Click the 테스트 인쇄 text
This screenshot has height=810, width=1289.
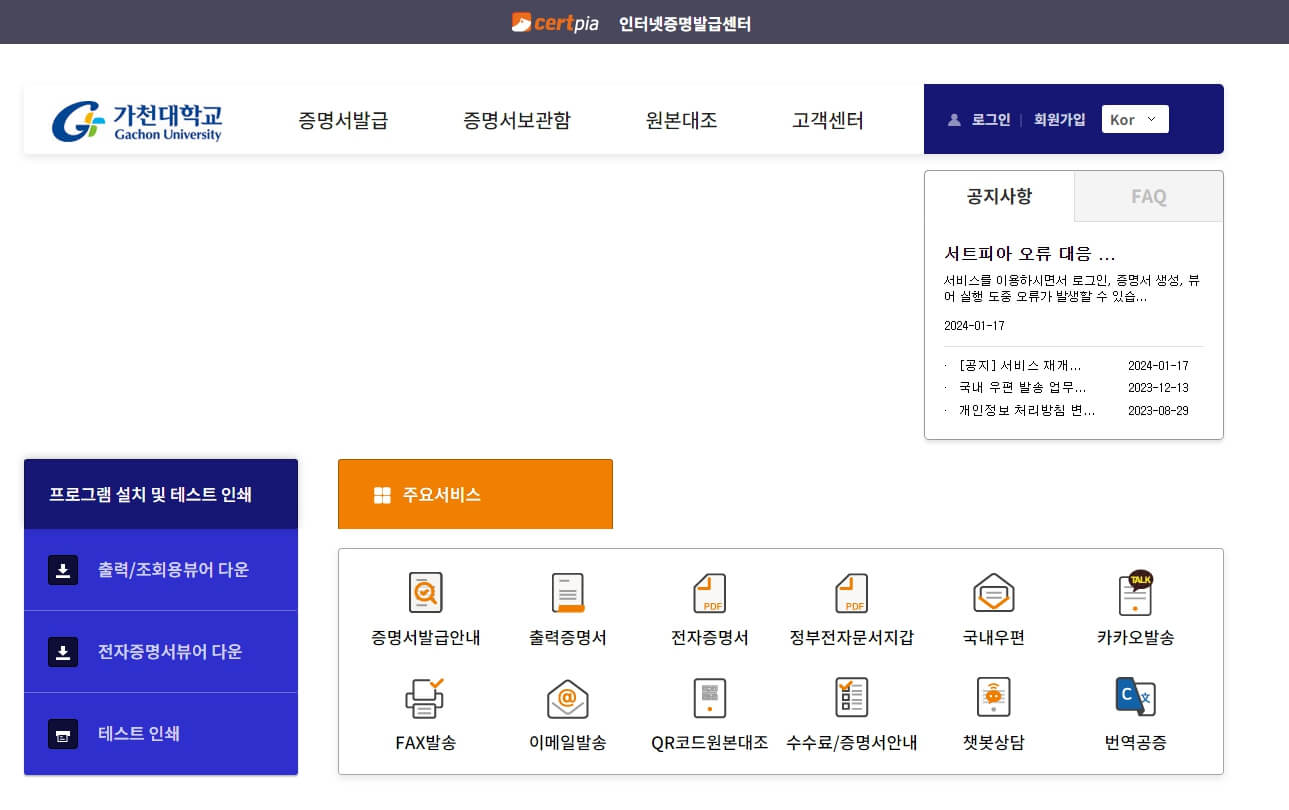[x=139, y=734]
